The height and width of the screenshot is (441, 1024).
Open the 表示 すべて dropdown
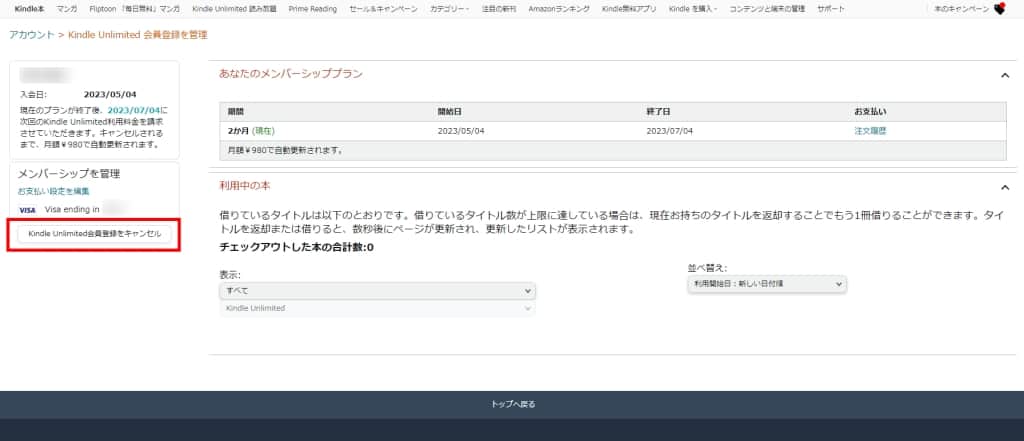coord(378,291)
